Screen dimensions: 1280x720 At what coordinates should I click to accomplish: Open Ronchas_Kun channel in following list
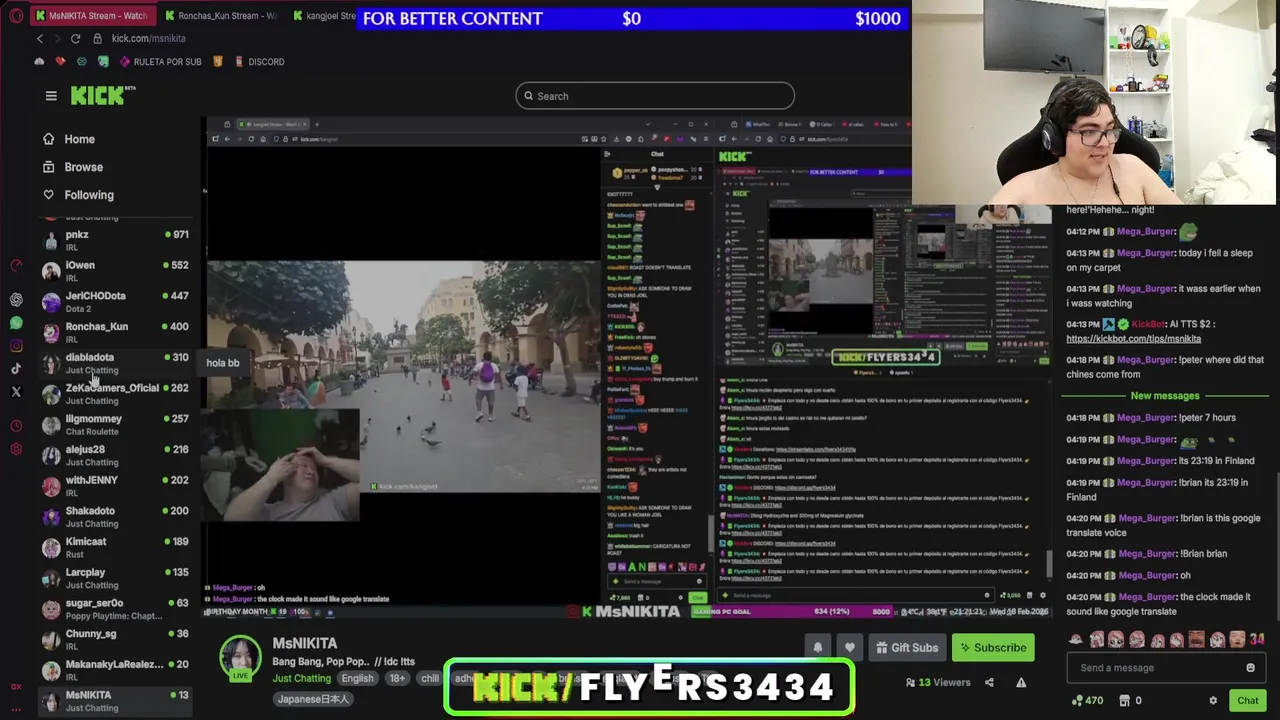(115, 332)
